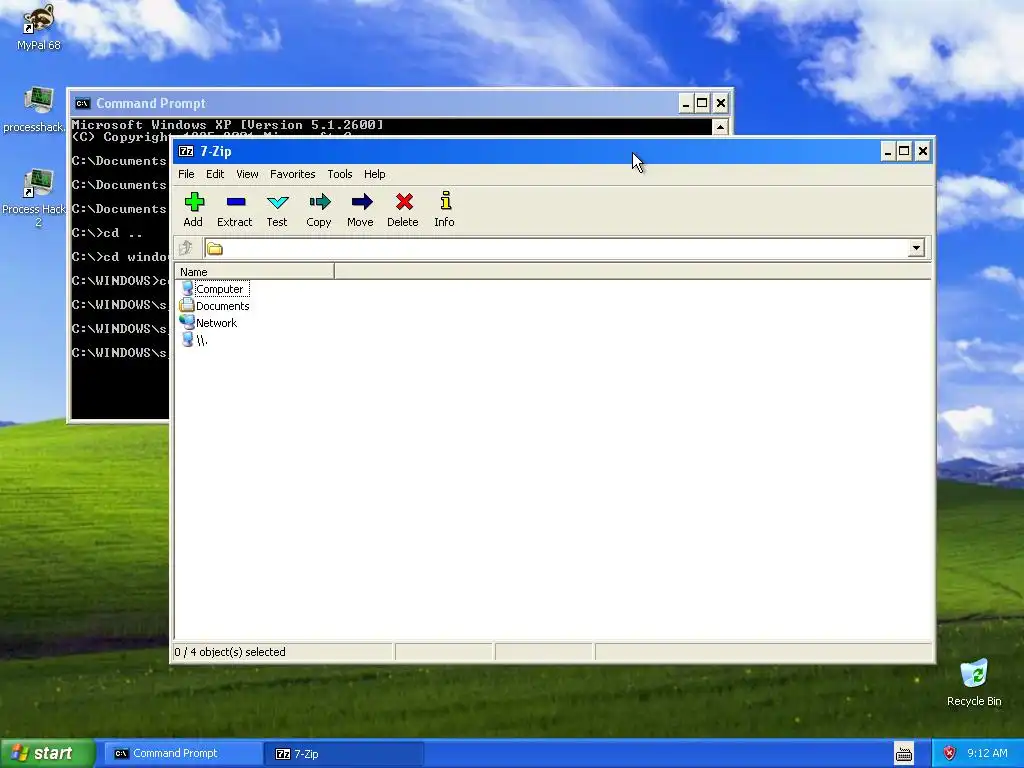
Task: Click the 7-Zip taskbar button
Action: tap(344, 754)
